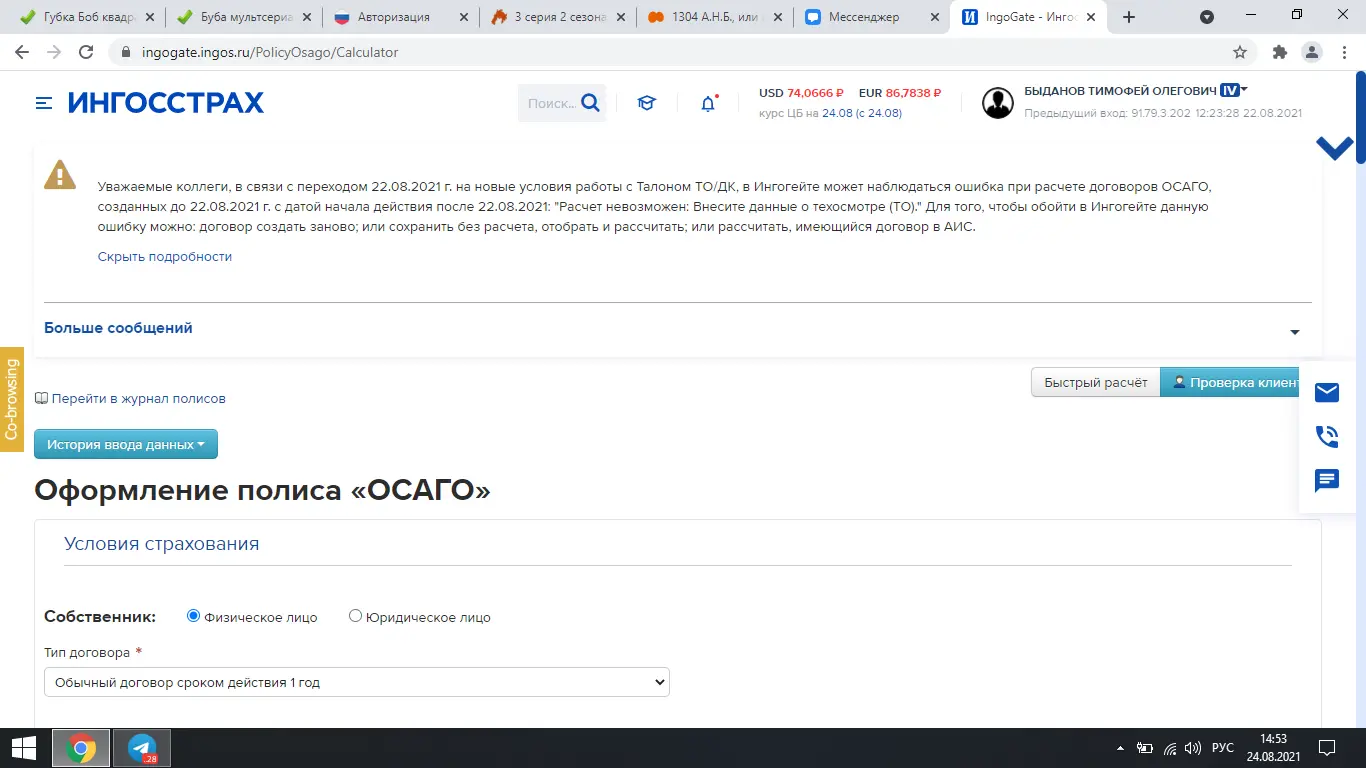Open the Windows Start menu
The height and width of the screenshot is (768, 1366).
click(x=24, y=748)
